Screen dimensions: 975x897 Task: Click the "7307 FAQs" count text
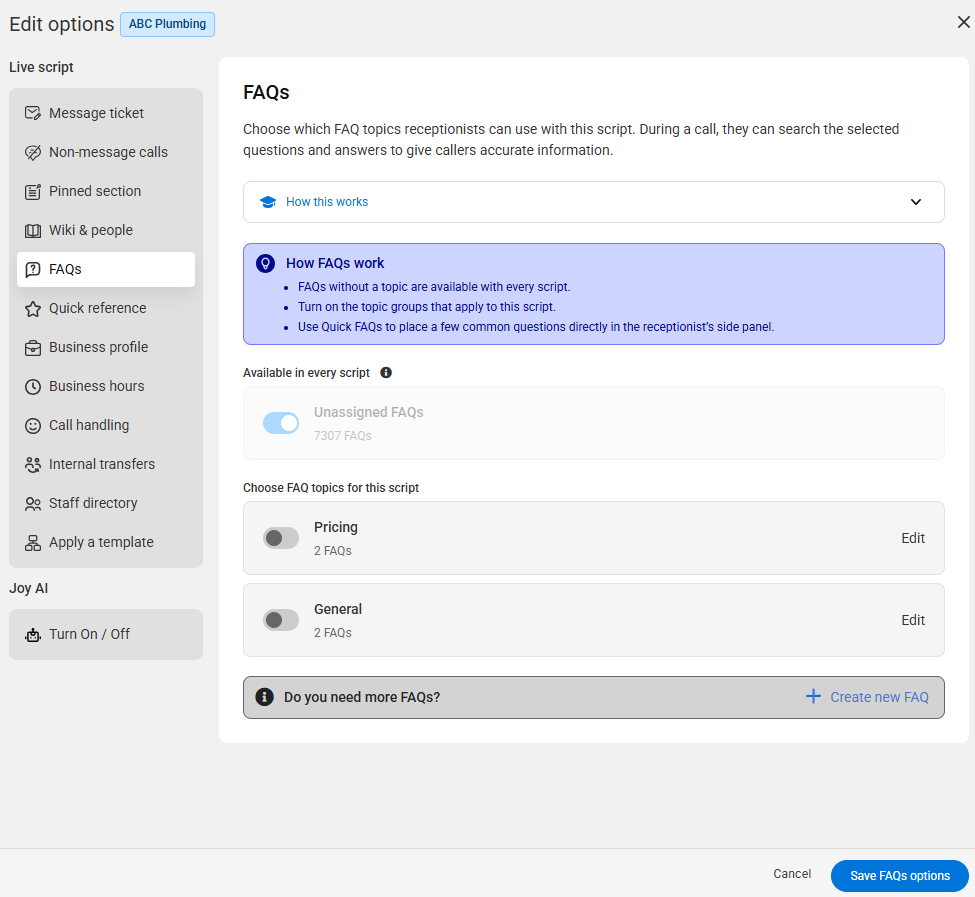[x=343, y=436]
